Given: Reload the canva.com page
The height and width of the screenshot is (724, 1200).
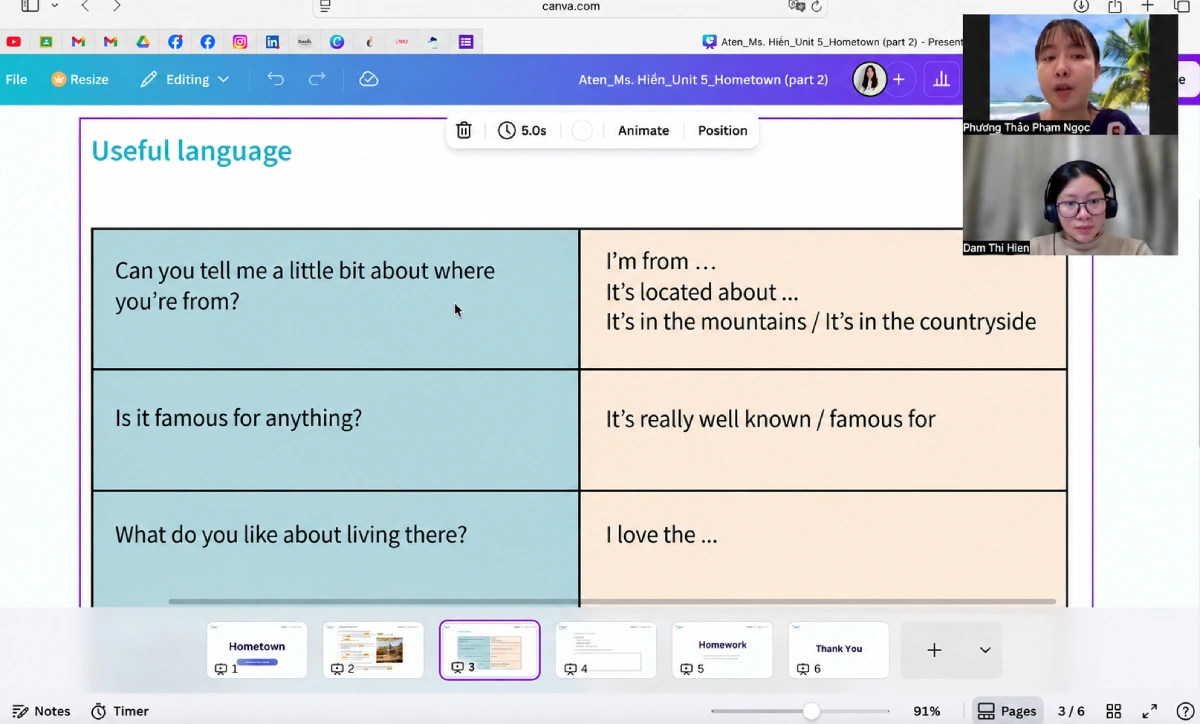Looking at the screenshot, I should click(x=816, y=6).
